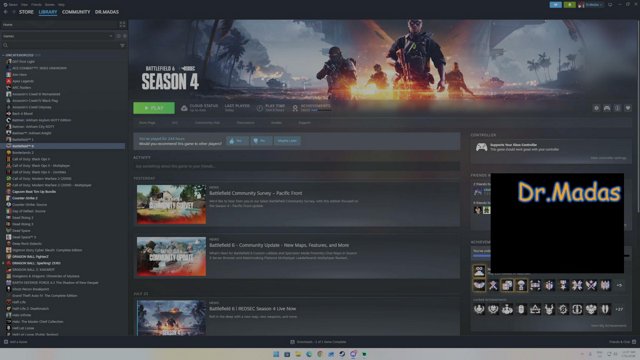Screen dimensions: 640x360
Task: Open the STORE tab
Action: click(x=26, y=12)
